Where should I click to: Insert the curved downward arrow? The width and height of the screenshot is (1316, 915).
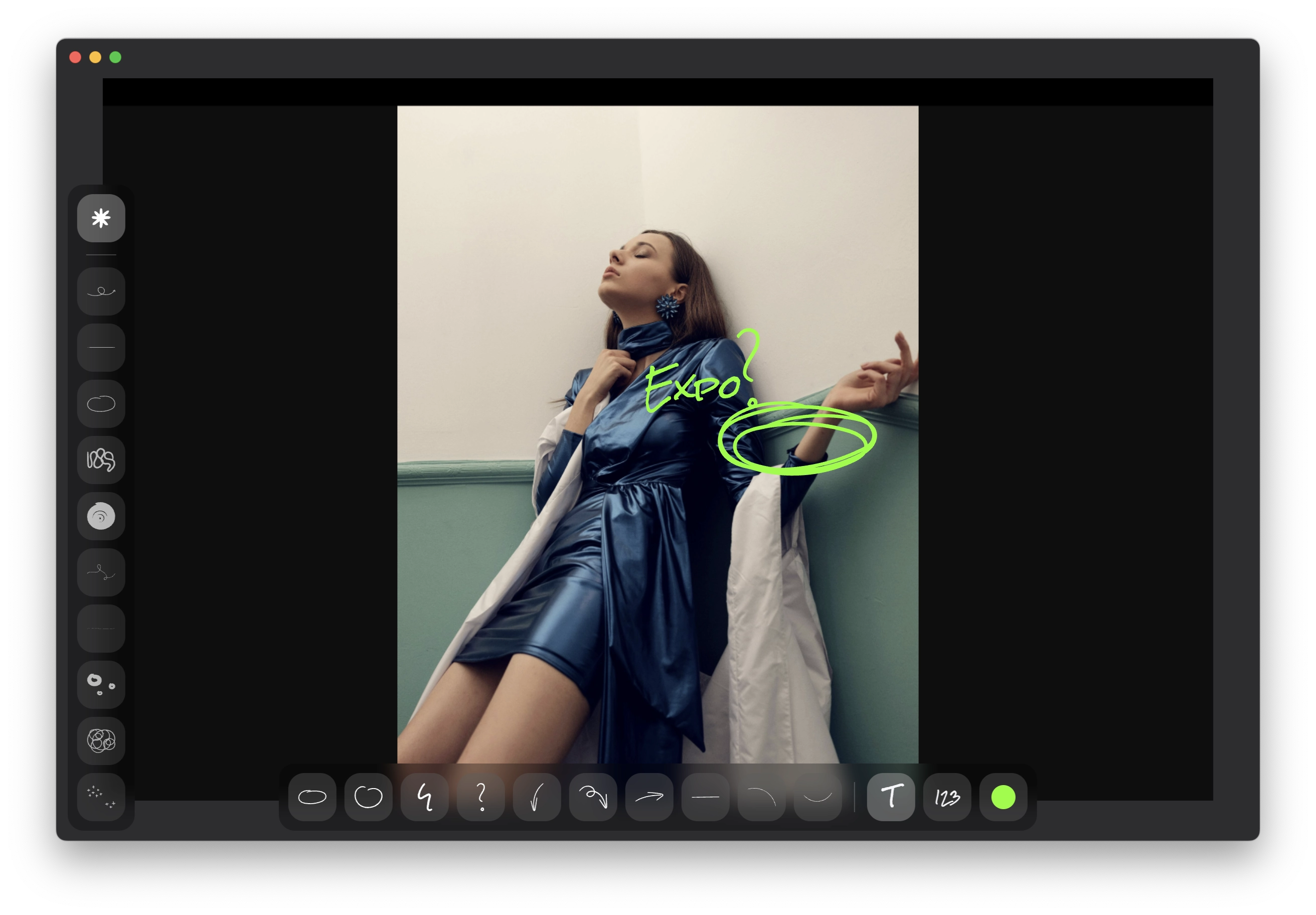(537, 797)
